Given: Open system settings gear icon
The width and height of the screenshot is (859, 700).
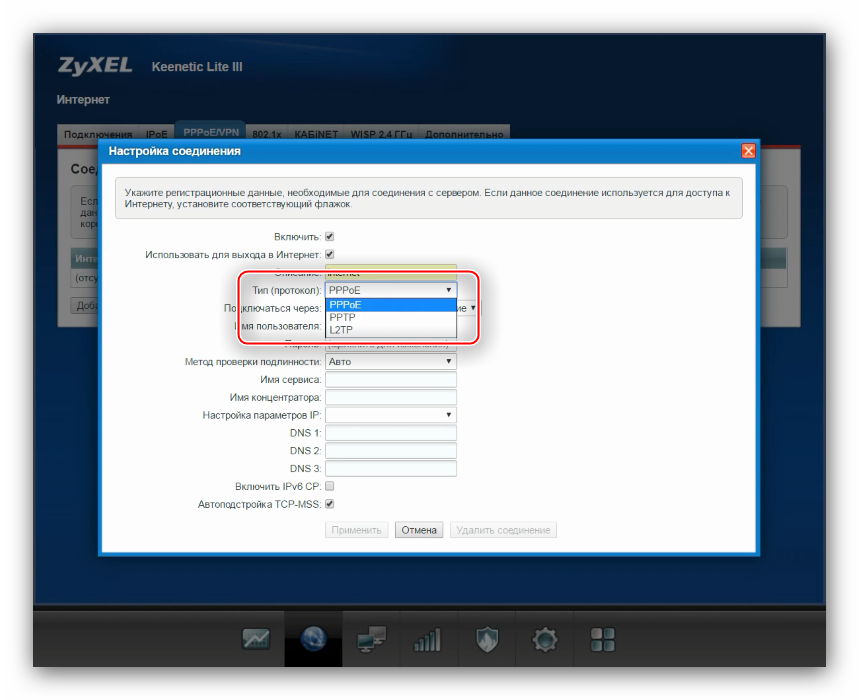Looking at the screenshot, I should click(x=545, y=640).
